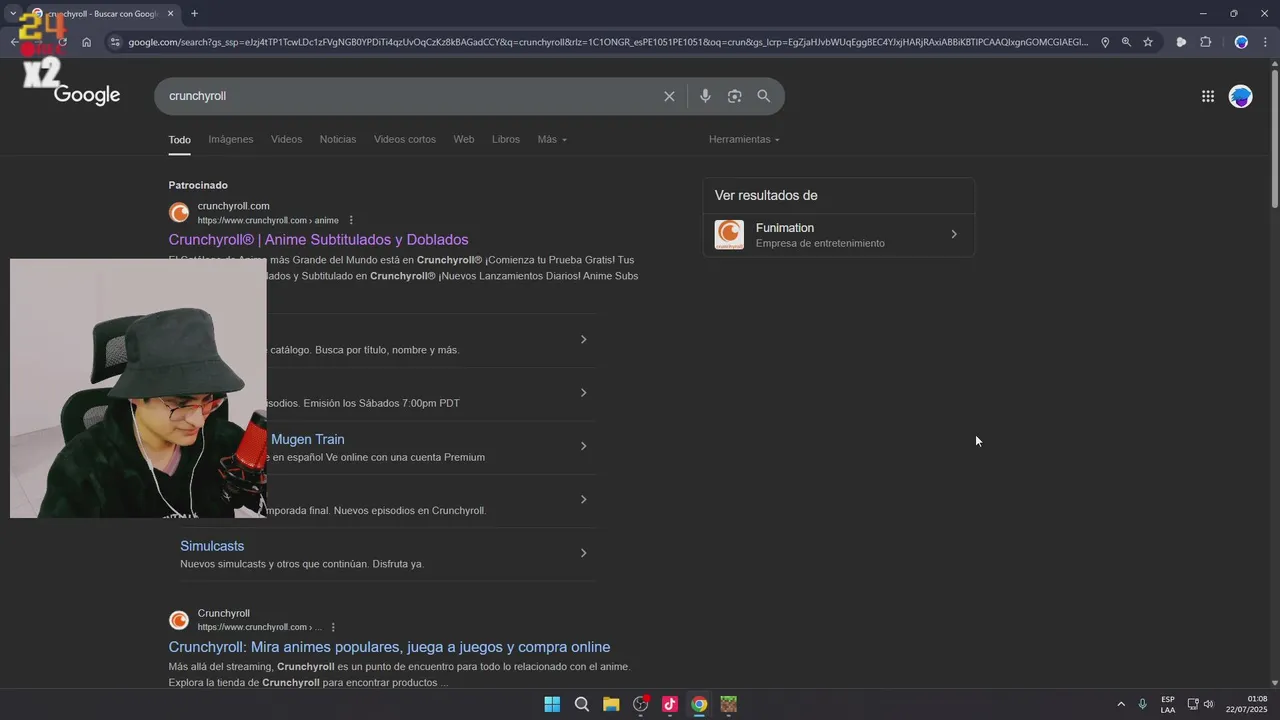1280x720 pixels.
Task: Open the Google apps grid
Action: click(1208, 96)
